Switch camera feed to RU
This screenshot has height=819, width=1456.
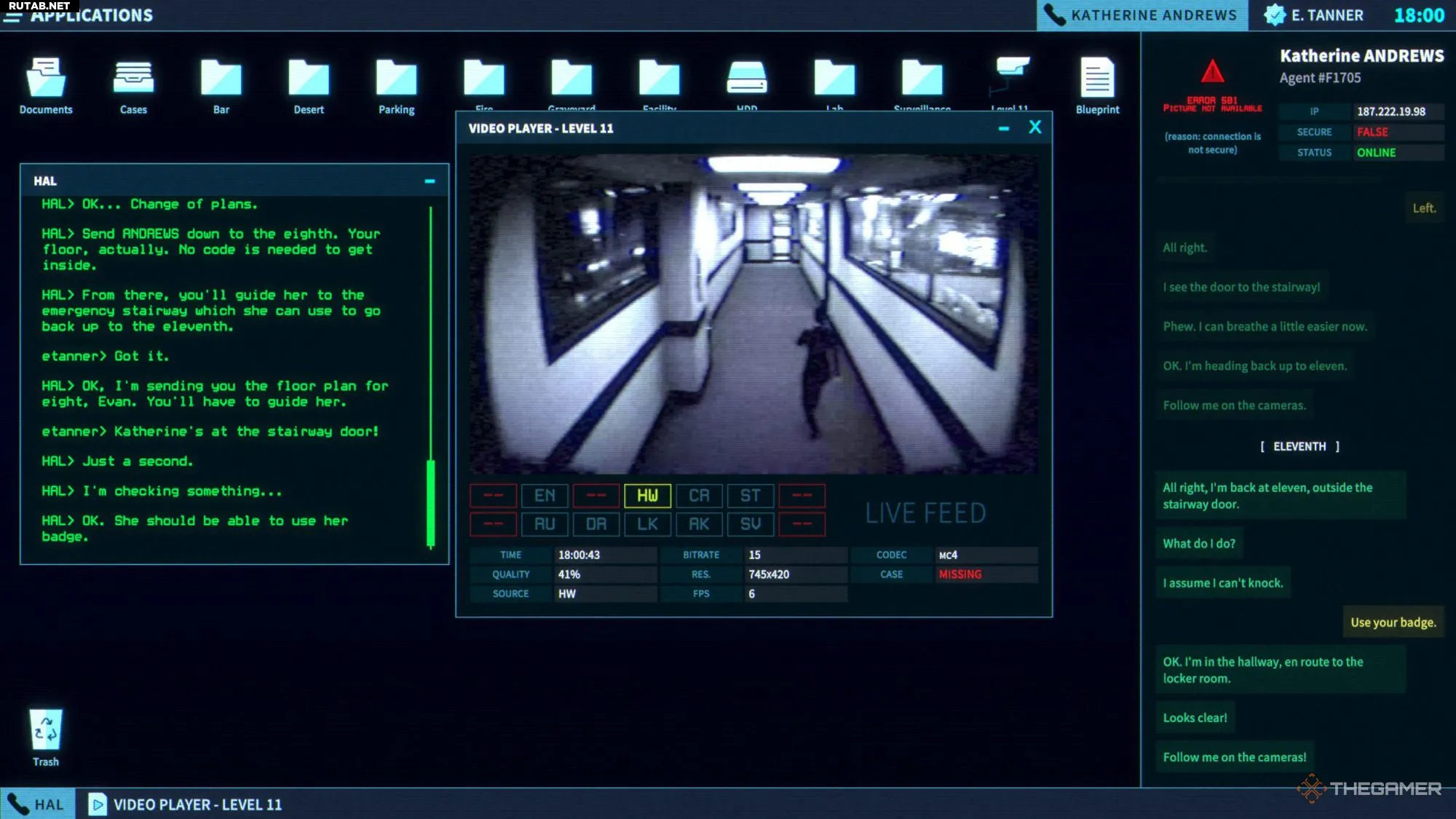(545, 524)
